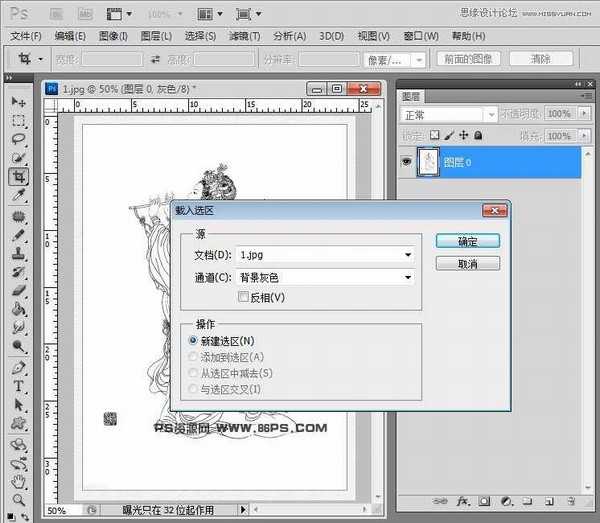This screenshot has height=523, width=600.
Task: Click the layer style fx icon
Action: tap(463, 499)
